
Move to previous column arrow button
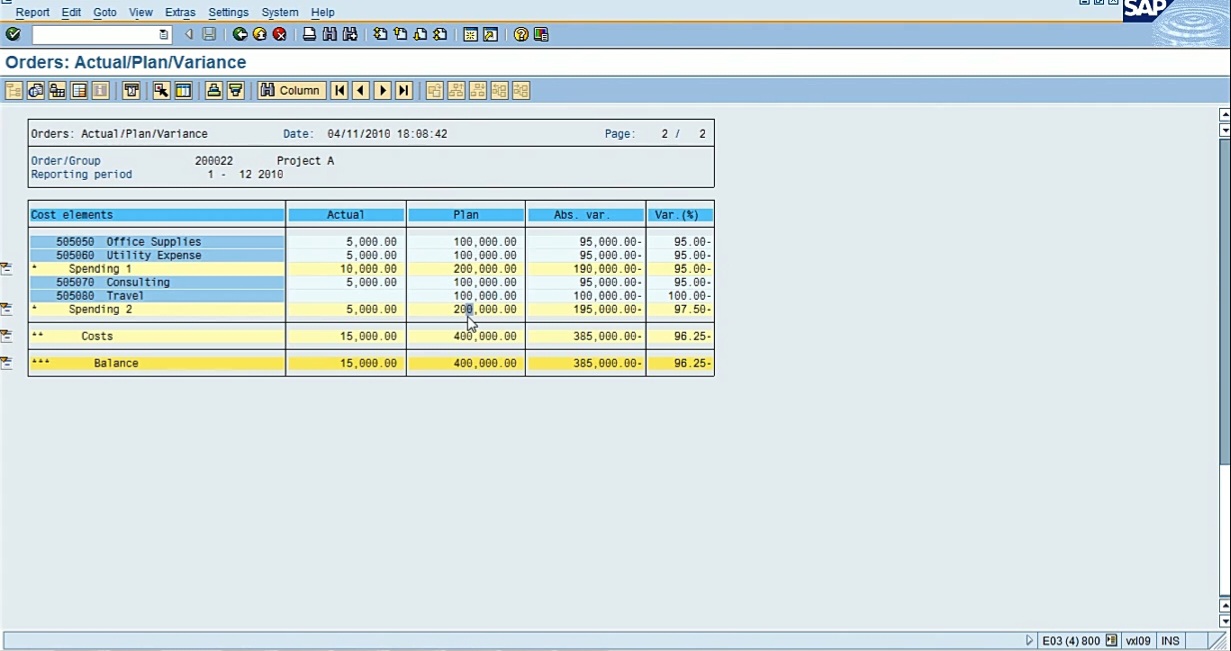(361, 90)
